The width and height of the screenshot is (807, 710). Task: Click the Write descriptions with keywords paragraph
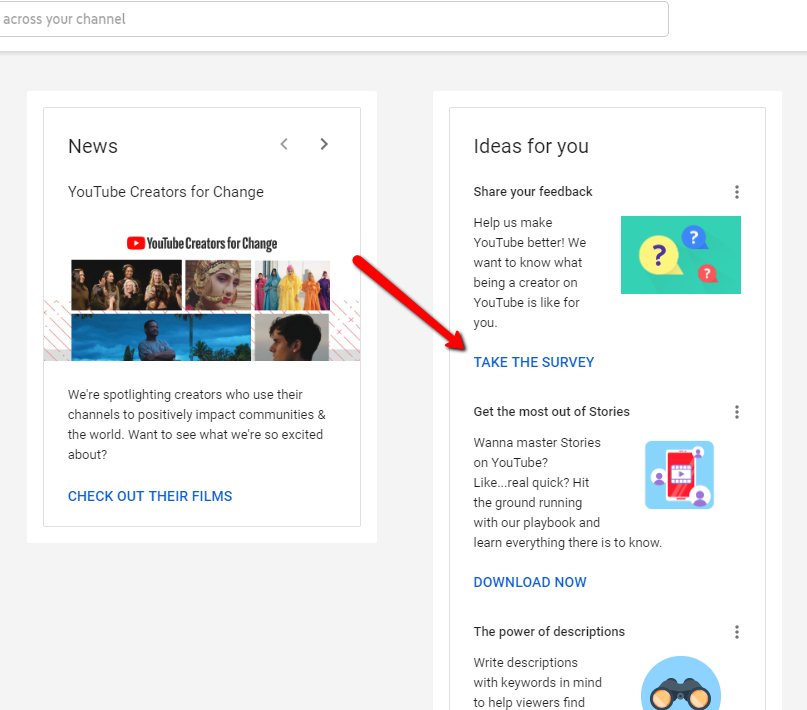pos(537,682)
